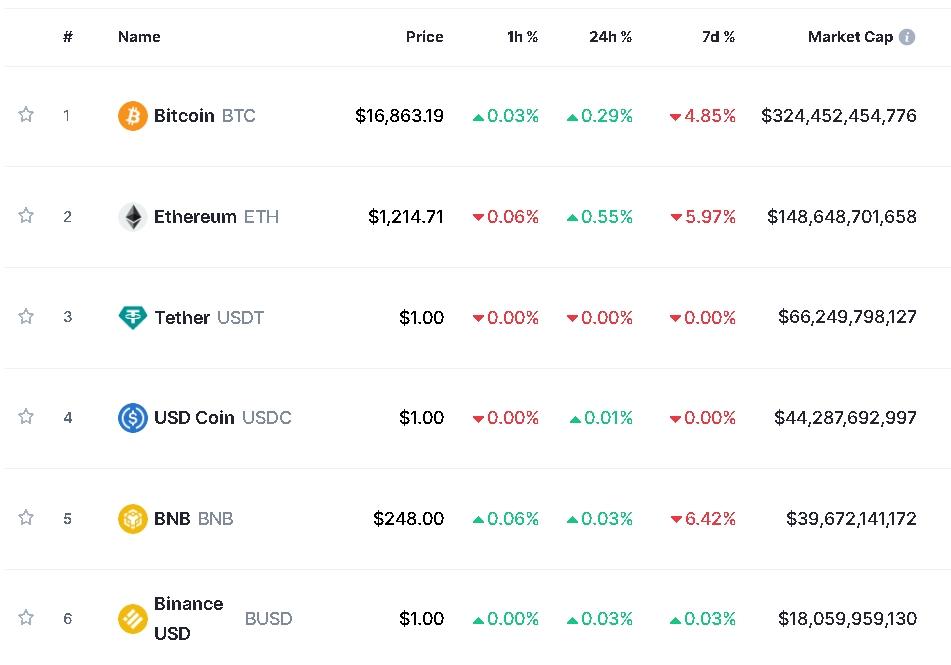Sort by the 7d % column header
The height and width of the screenshot is (665, 951).
coord(718,37)
